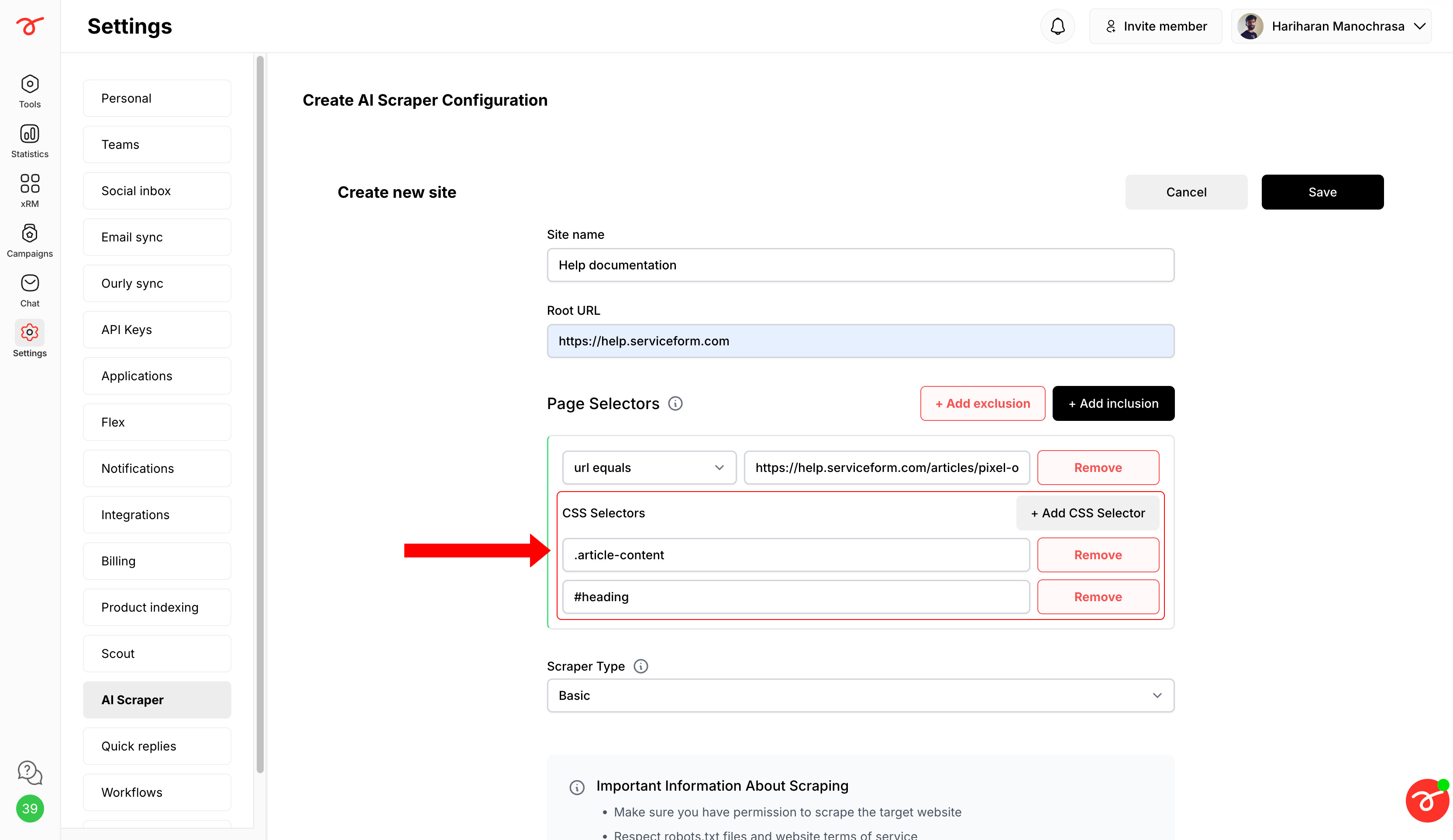Open the notifications bell icon
This screenshot has height=840, width=1453.
tap(1057, 26)
